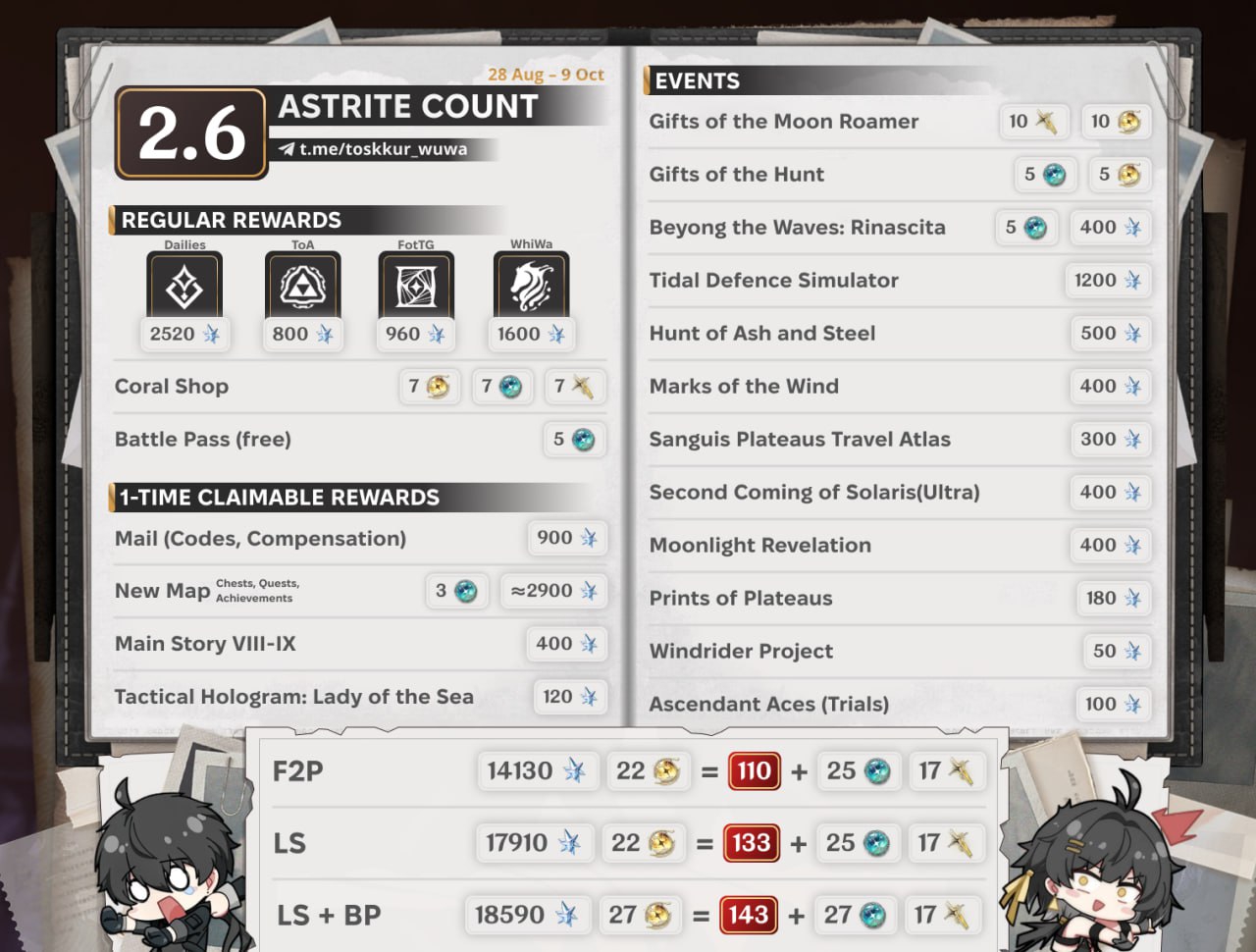This screenshot has height=952, width=1256.
Task: Select the FotTG icon
Action: (x=416, y=286)
